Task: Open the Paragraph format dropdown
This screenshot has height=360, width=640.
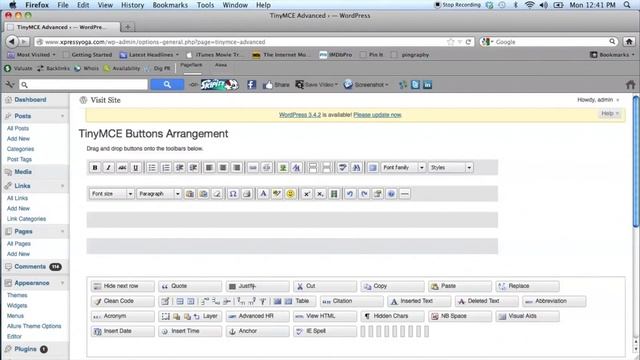Action: click(159, 194)
